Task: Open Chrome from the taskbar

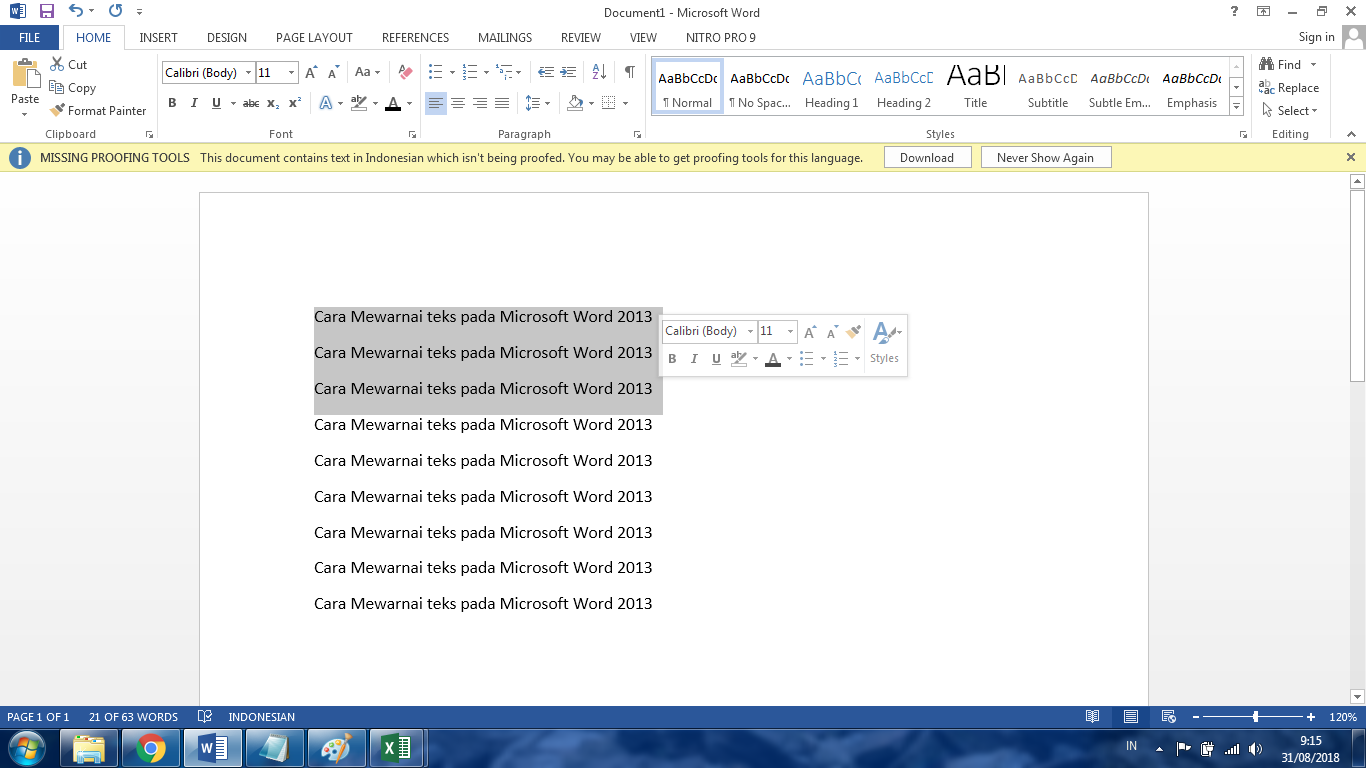Action: pyautogui.click(x=151, y=748)
